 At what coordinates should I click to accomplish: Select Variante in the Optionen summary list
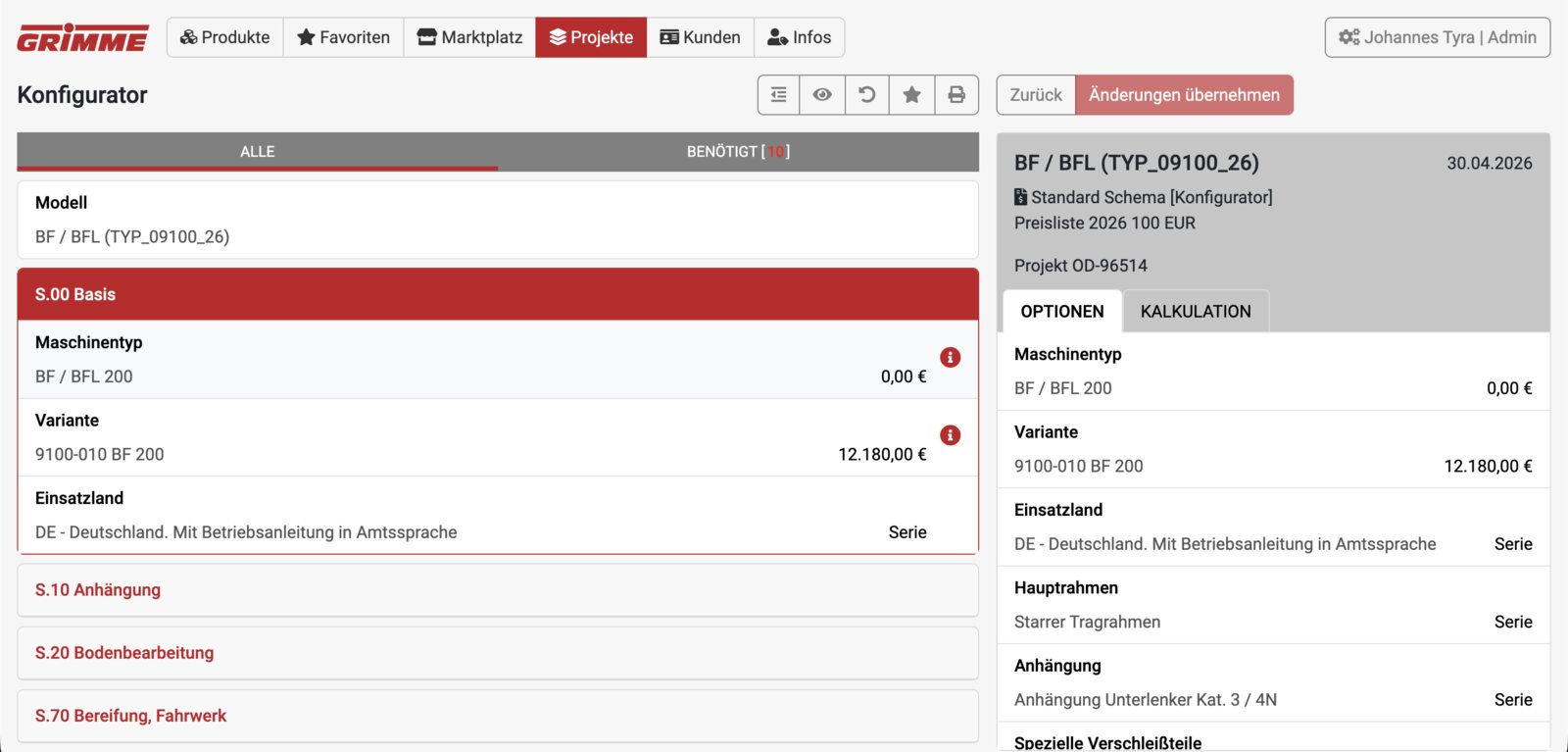pyautogui.click(x=1273, y=449)
